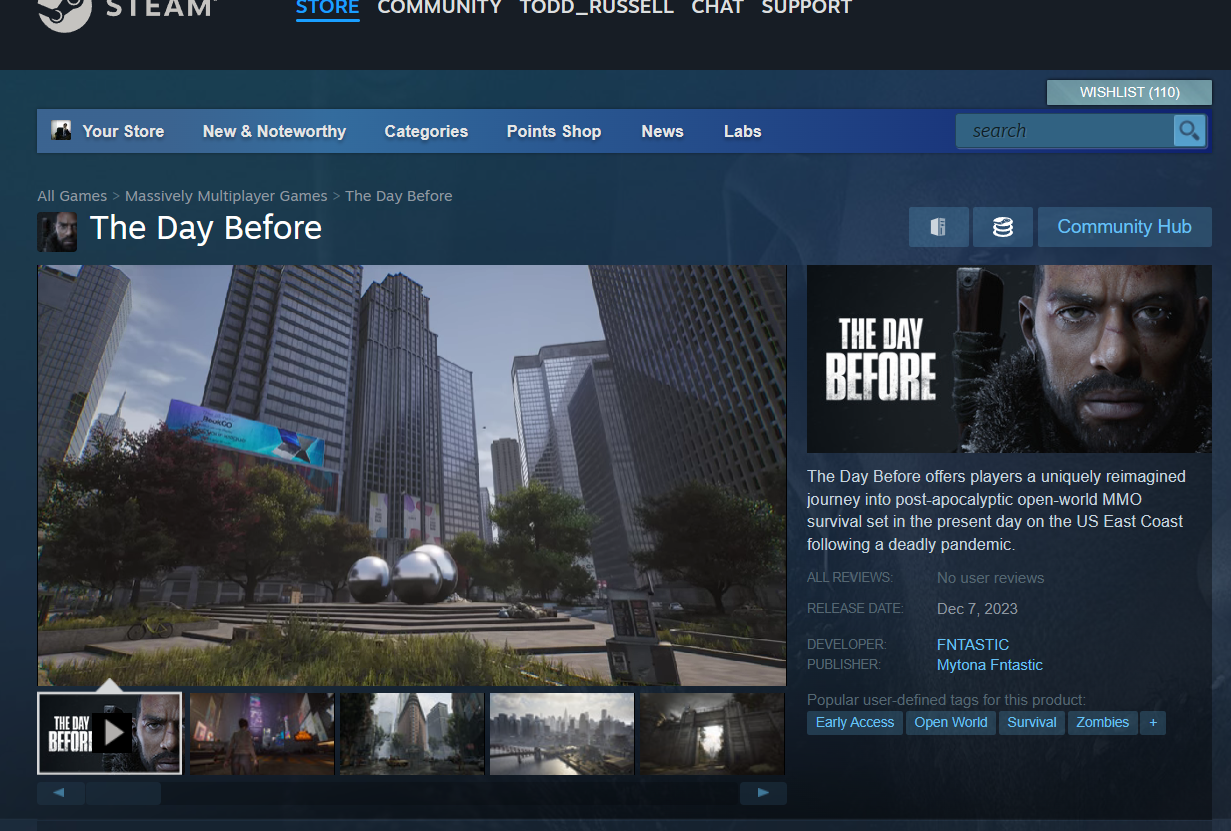Open the TODD_RUSSELL profile menu
The width and height of the screenshot is (1231, 831).
coord(596,8)
